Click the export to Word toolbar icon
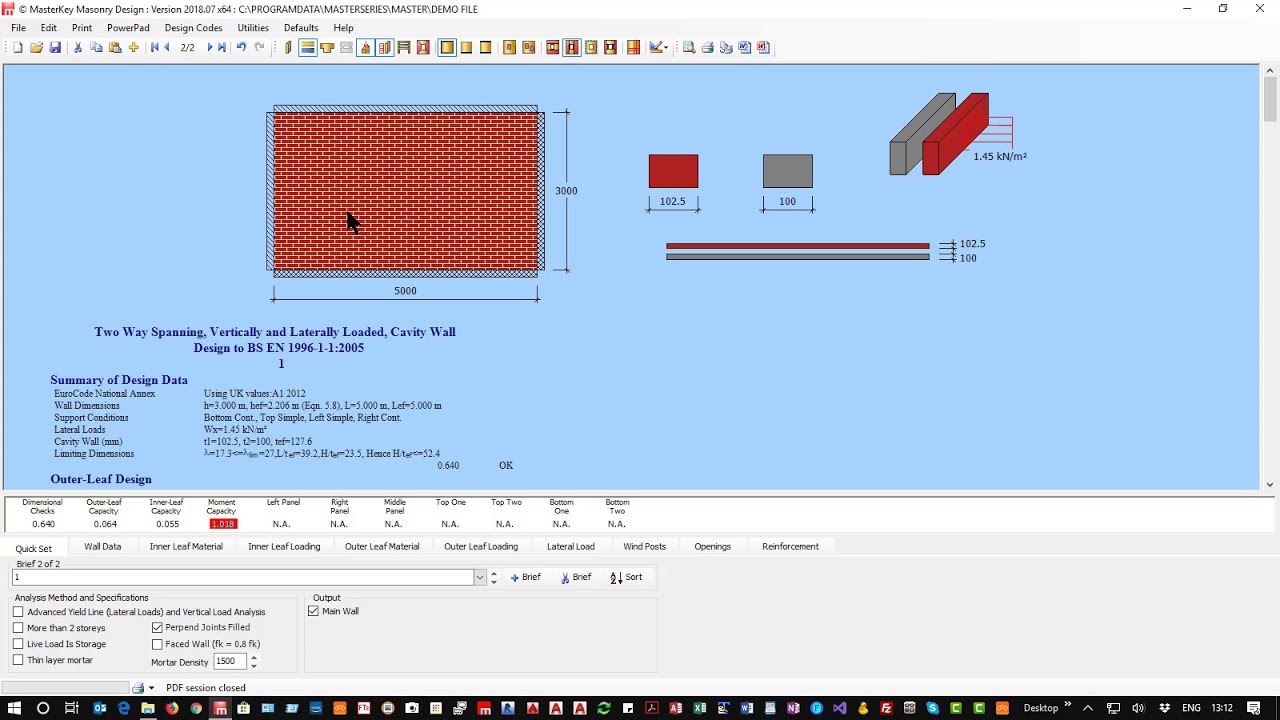The image size is (1280, 720). tap(744, 47)
